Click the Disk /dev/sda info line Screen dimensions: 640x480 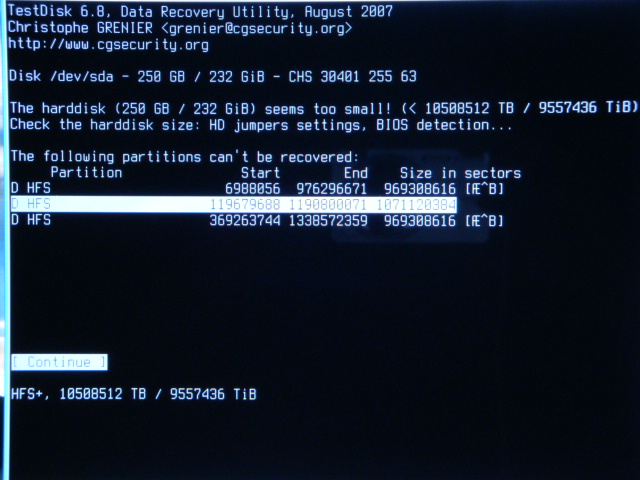click(x=213, y=76)
